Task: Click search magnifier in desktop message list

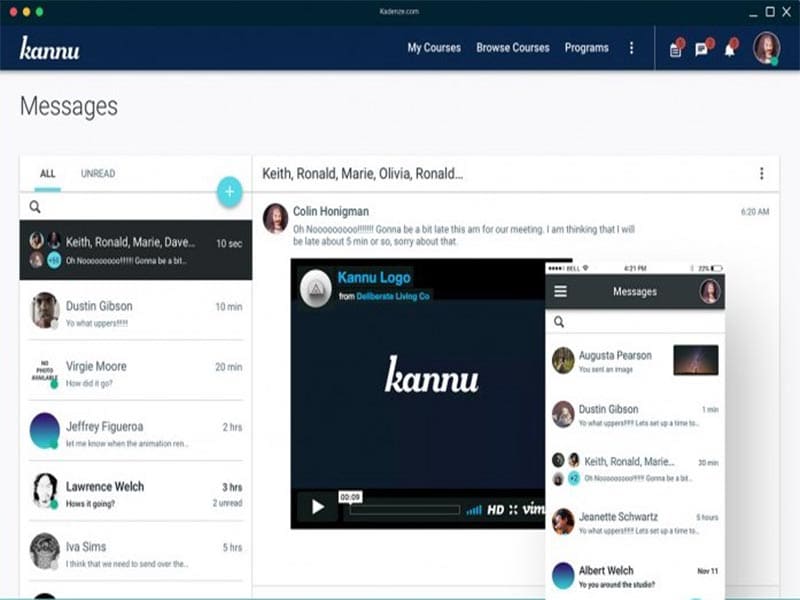Action: click(x=35, y=207)
